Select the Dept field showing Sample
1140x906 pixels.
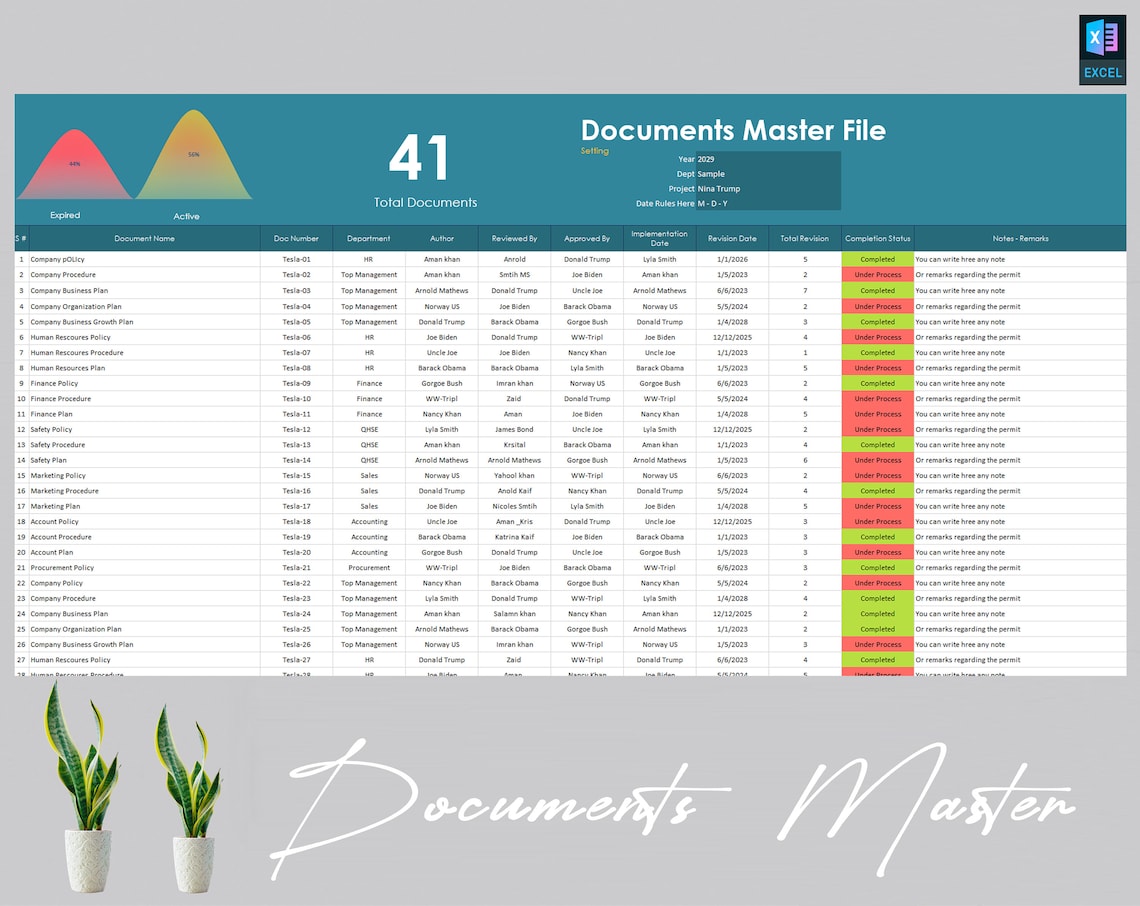coord(768,174)
